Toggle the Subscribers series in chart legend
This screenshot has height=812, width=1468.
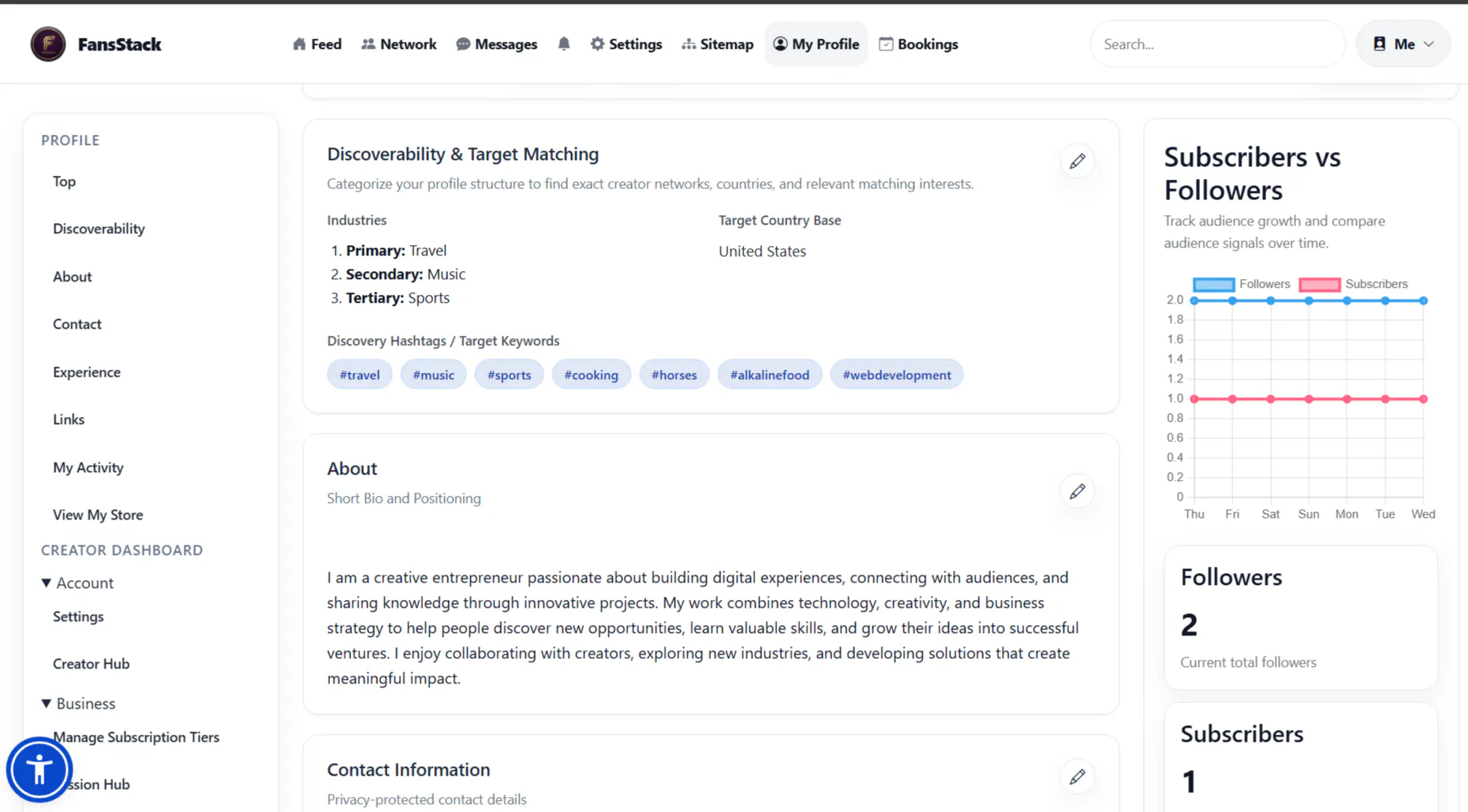(x=1353, y=284)
